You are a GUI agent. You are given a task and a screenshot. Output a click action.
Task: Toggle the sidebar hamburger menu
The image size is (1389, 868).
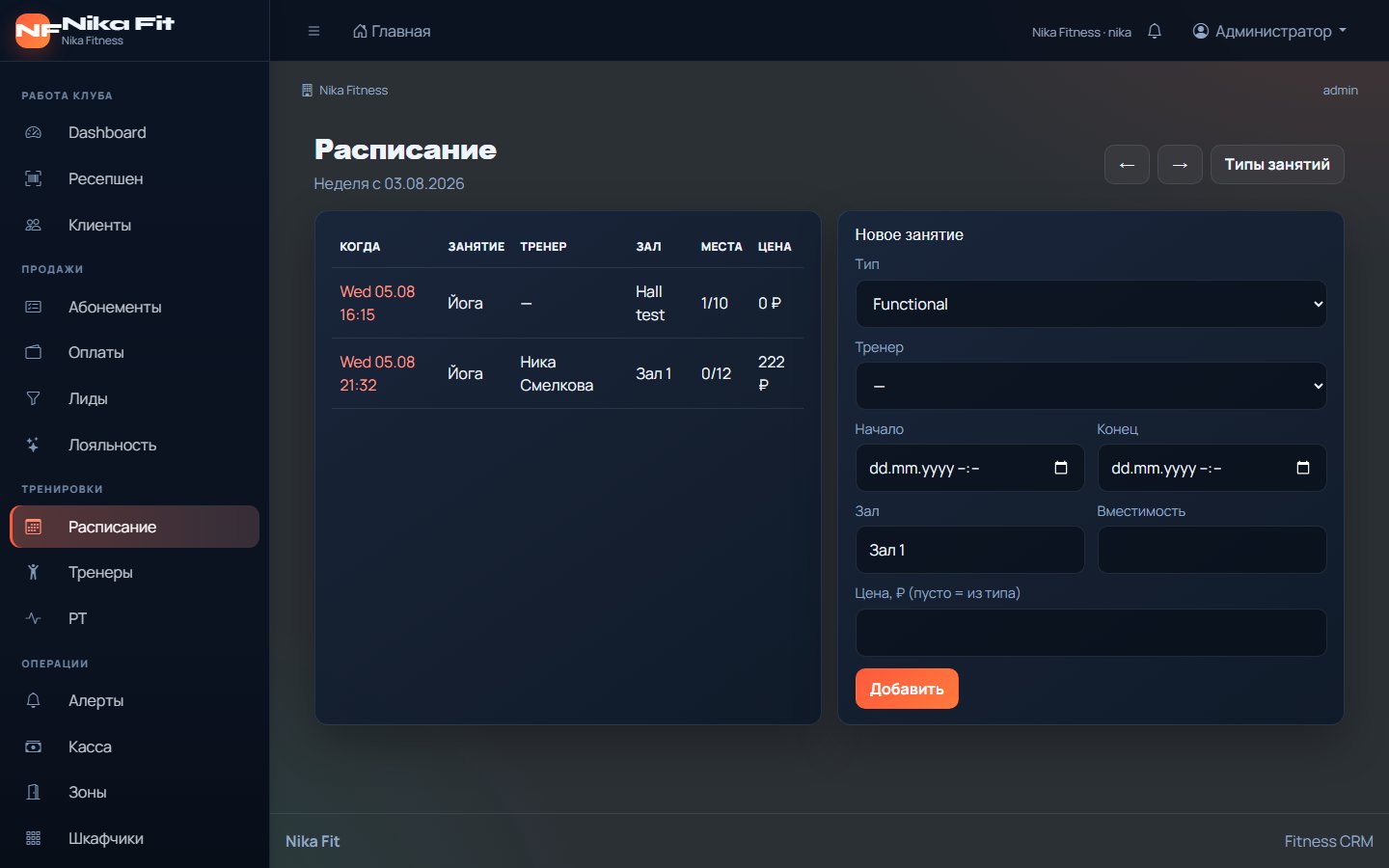pyautogui.click(x=313, y=31)
